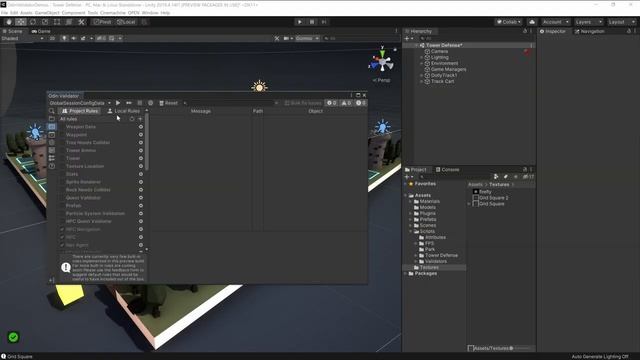Viewport: 640px width, 360px height.
Task: Expand the Environment object in Hierarchy
Action: 422,63
